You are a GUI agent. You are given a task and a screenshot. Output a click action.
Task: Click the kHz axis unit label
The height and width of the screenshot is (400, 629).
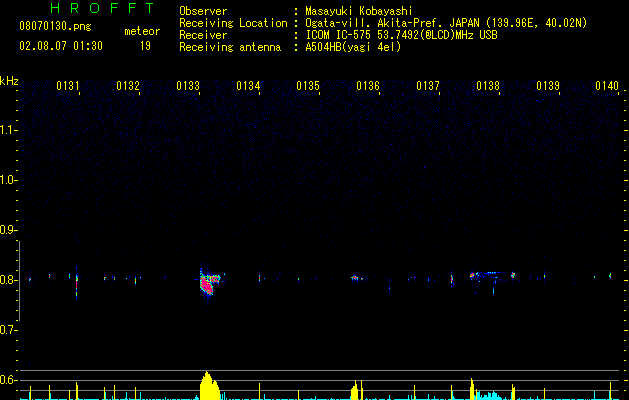click(x=9, y=81)
